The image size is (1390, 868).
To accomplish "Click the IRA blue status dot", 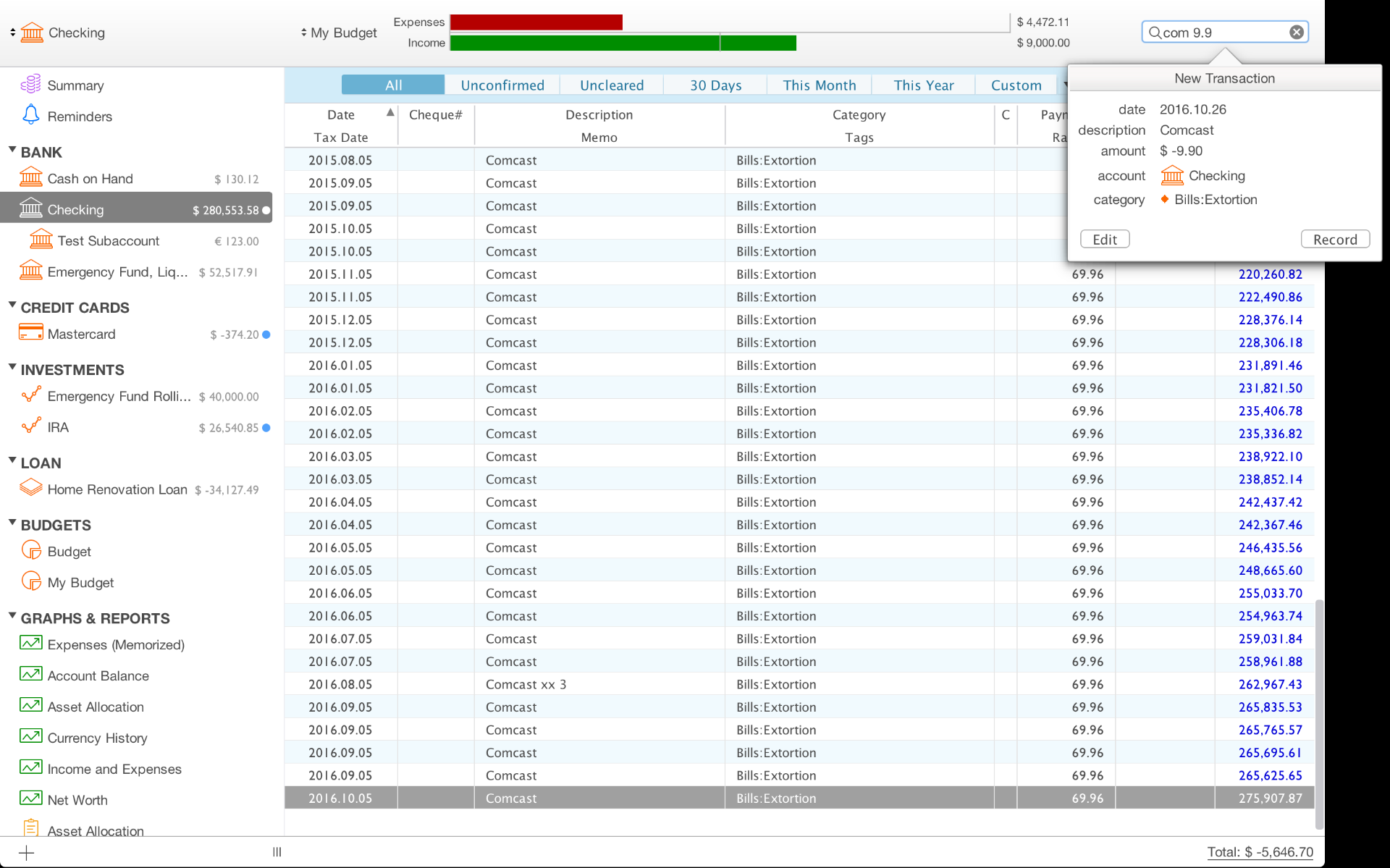I will pos(266,428).
